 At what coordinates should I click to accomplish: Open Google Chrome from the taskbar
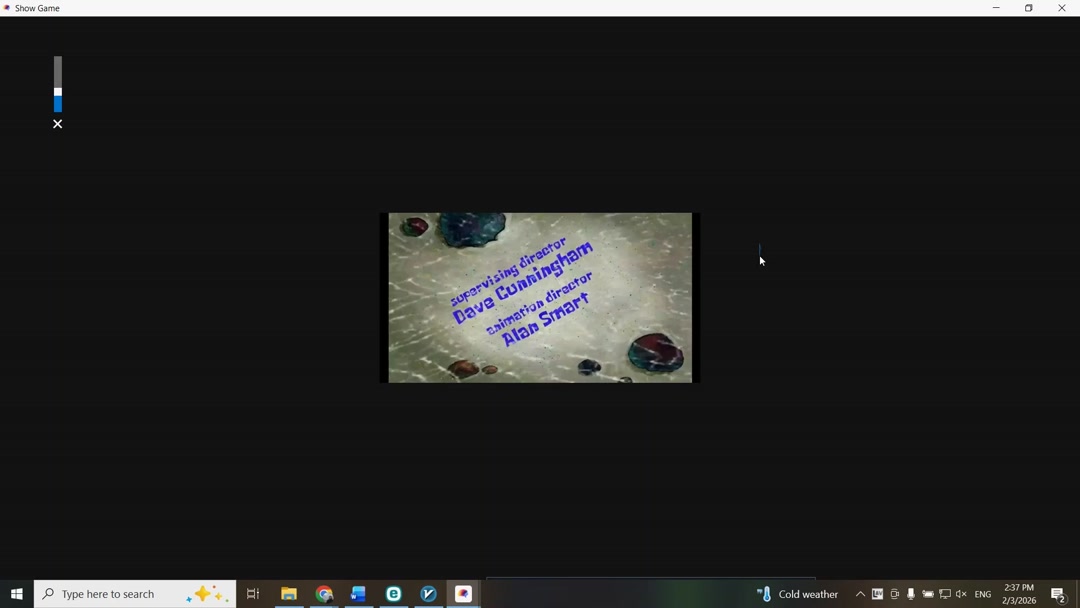(x=324, y=594)
